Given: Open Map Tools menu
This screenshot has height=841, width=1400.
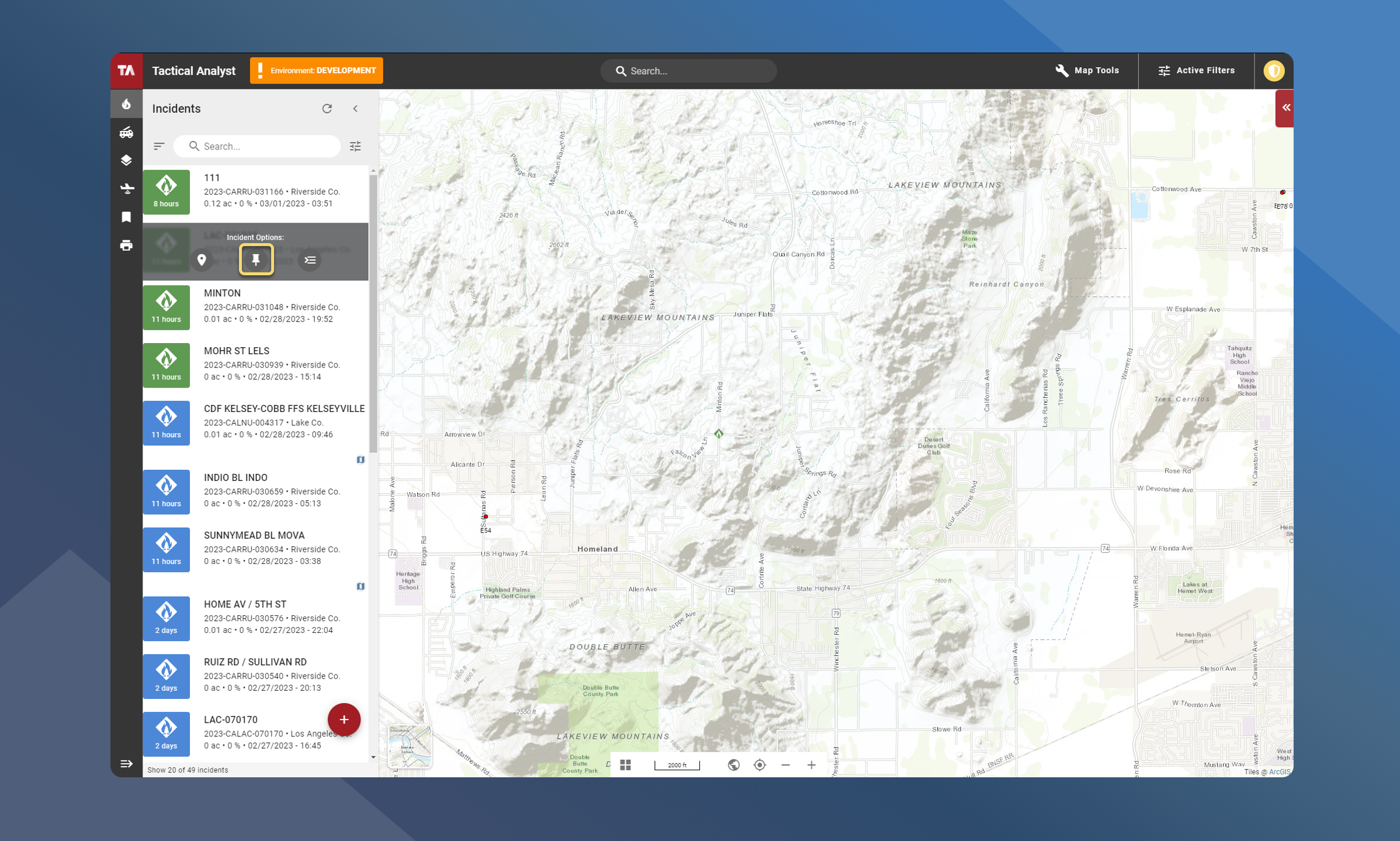Looking at the screenshot, I should pyautogui.click(x=1087, y=70).
